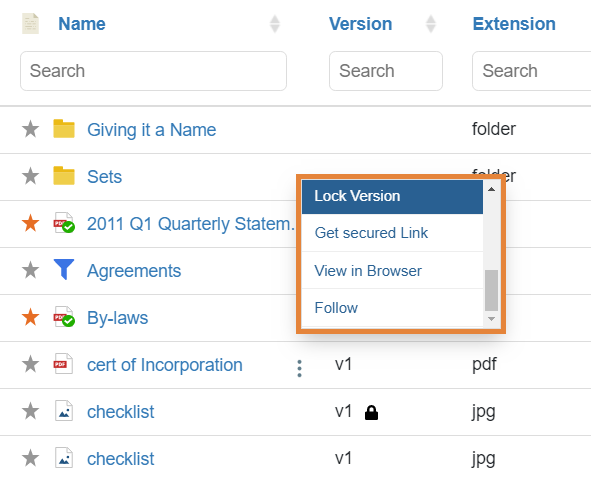591x480 pixels.
Task: Click the document icon in the header row
Action: click(31, 23)
